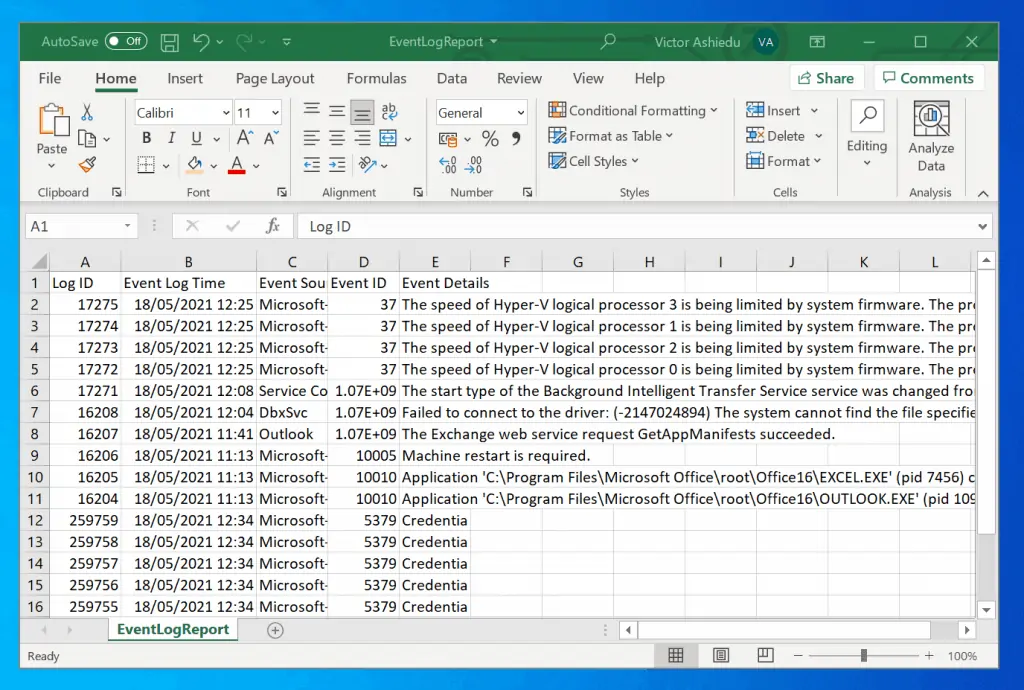Select the EventLogReport sheet tab
Image resolution: width=1024 pixels, height=690 pixels.
point(173,630)
